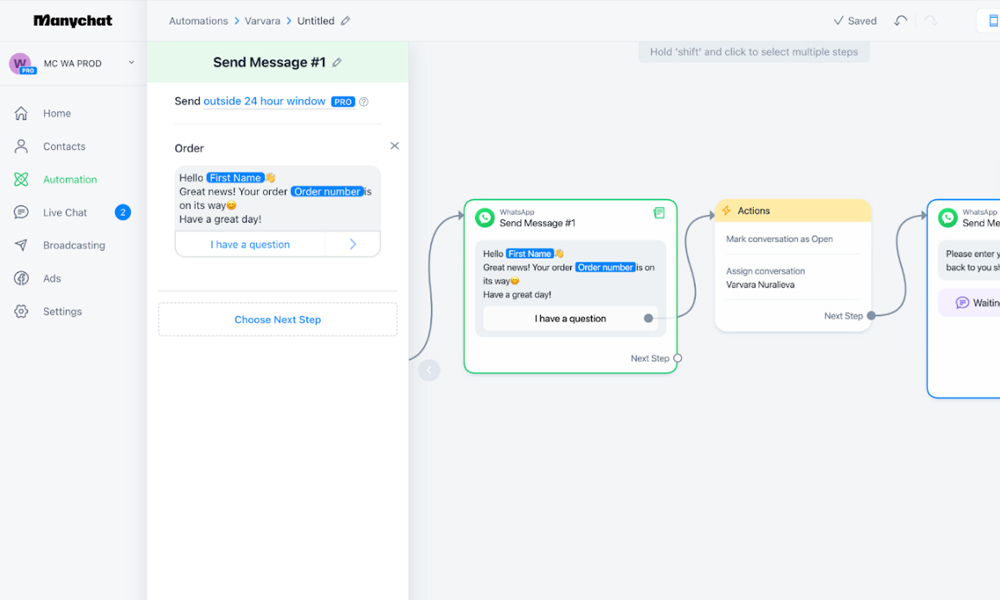Screen dimensions: 1000x600
Task: Click Next Step connector on Actions node
Action: pos(871,316)
